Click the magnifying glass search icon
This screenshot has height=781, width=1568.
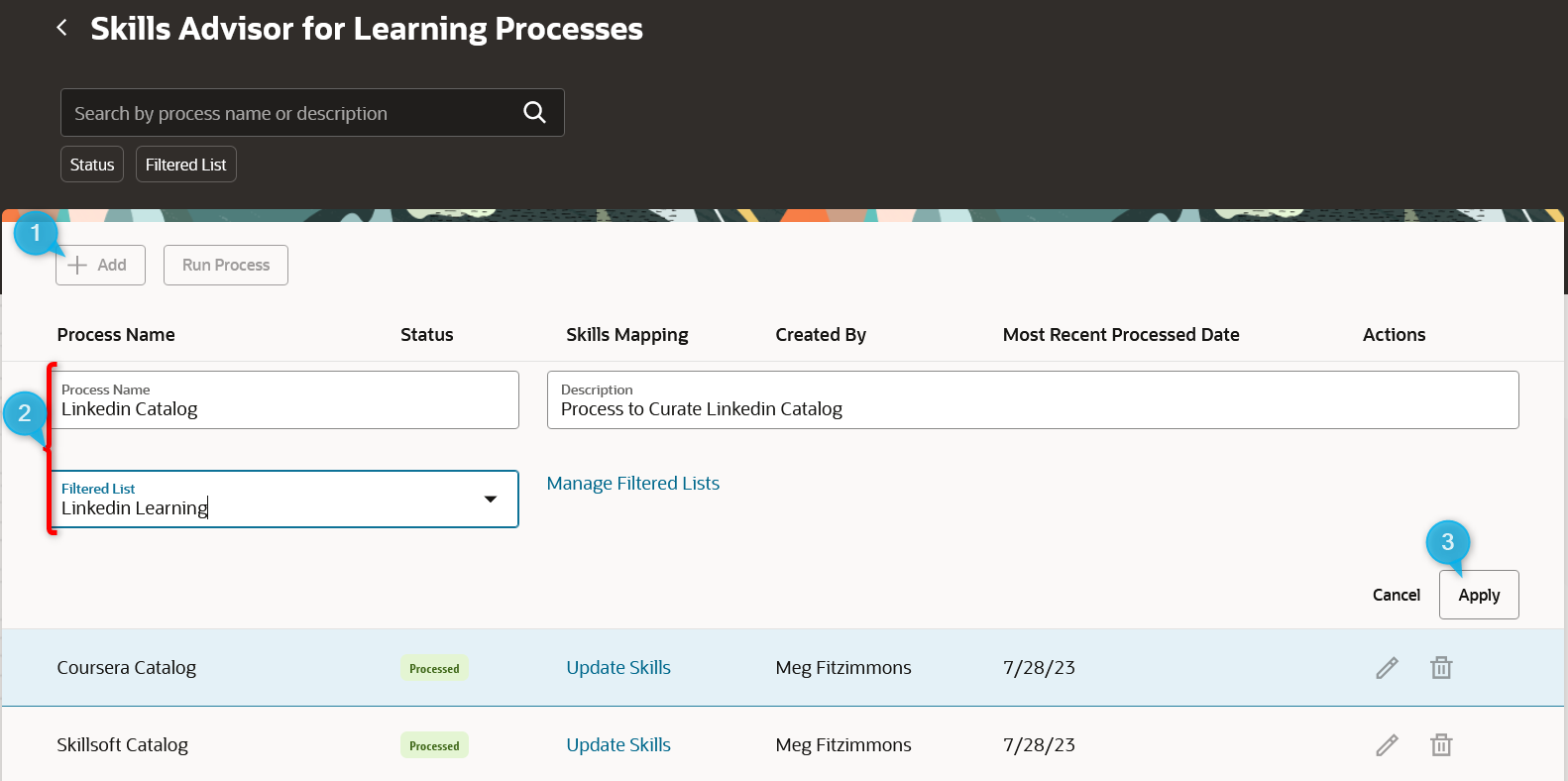click(x=534, y=113)
